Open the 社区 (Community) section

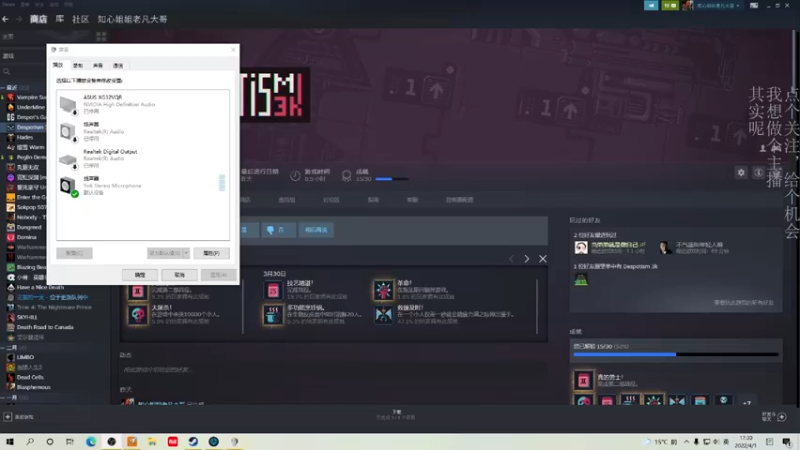coord(81,19)
